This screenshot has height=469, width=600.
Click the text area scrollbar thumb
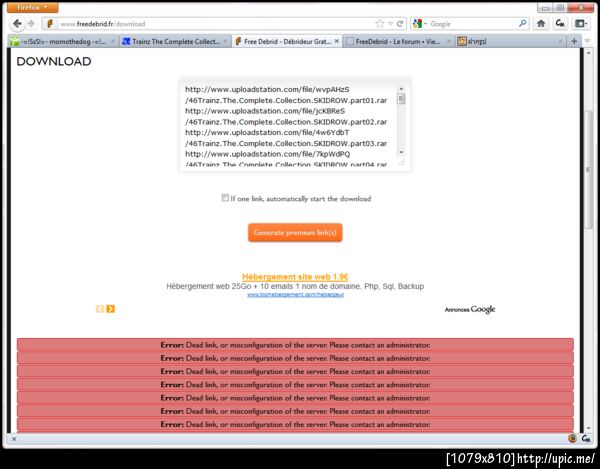401,99
